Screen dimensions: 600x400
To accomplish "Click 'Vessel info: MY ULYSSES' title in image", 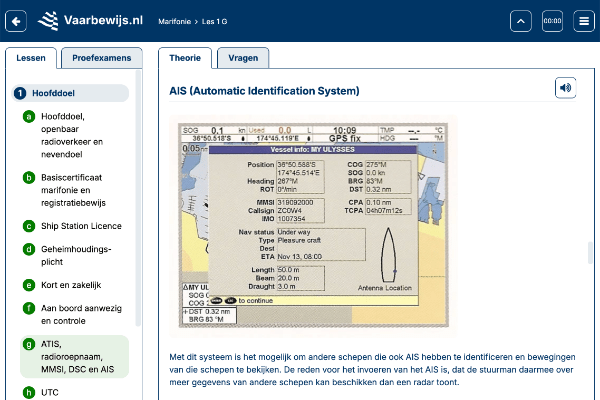I will click(x=313, y=150).
